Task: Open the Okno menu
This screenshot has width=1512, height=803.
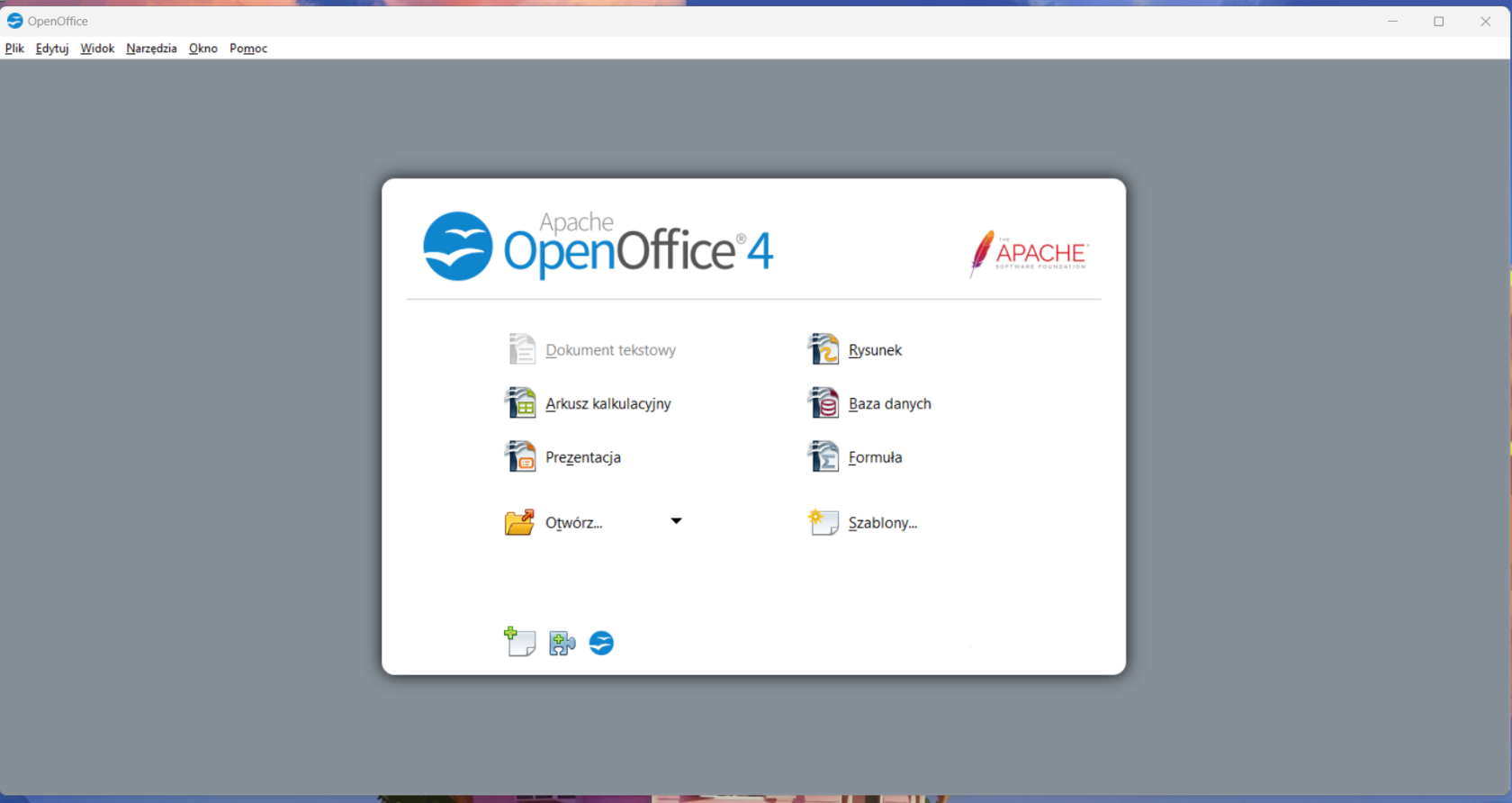Action: click(203, 49)
